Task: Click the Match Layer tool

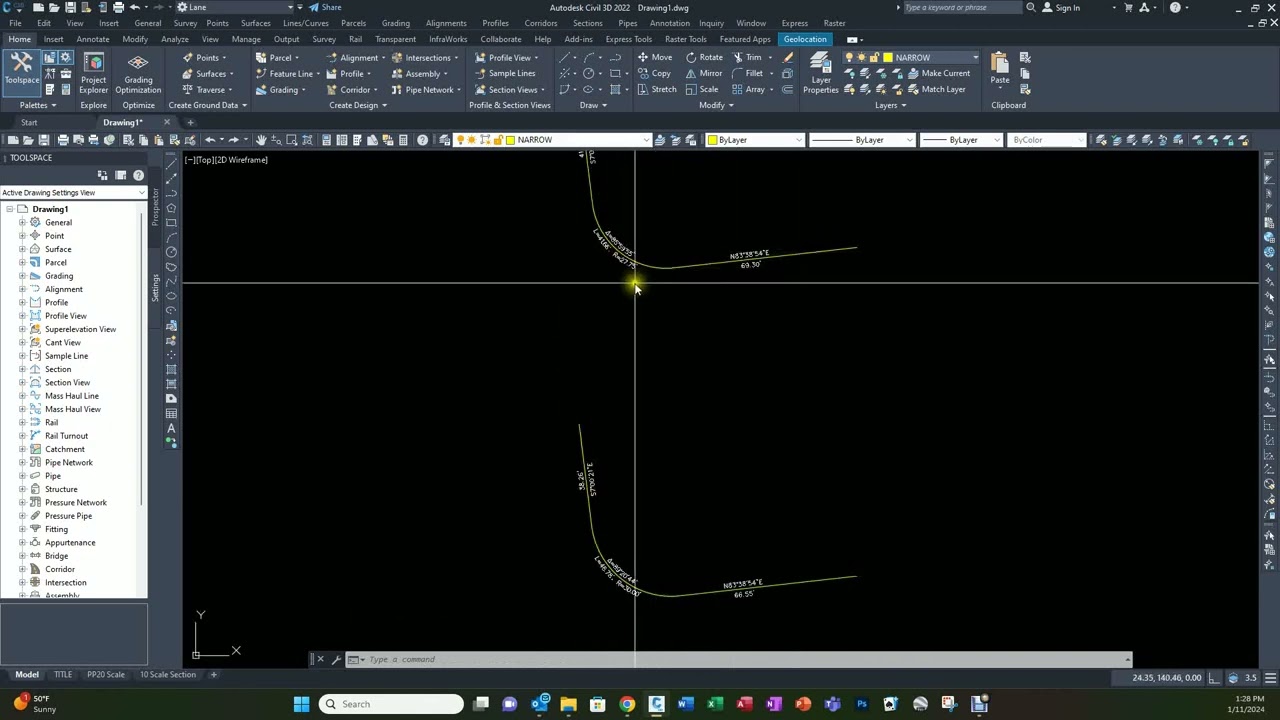Action: 936,89
